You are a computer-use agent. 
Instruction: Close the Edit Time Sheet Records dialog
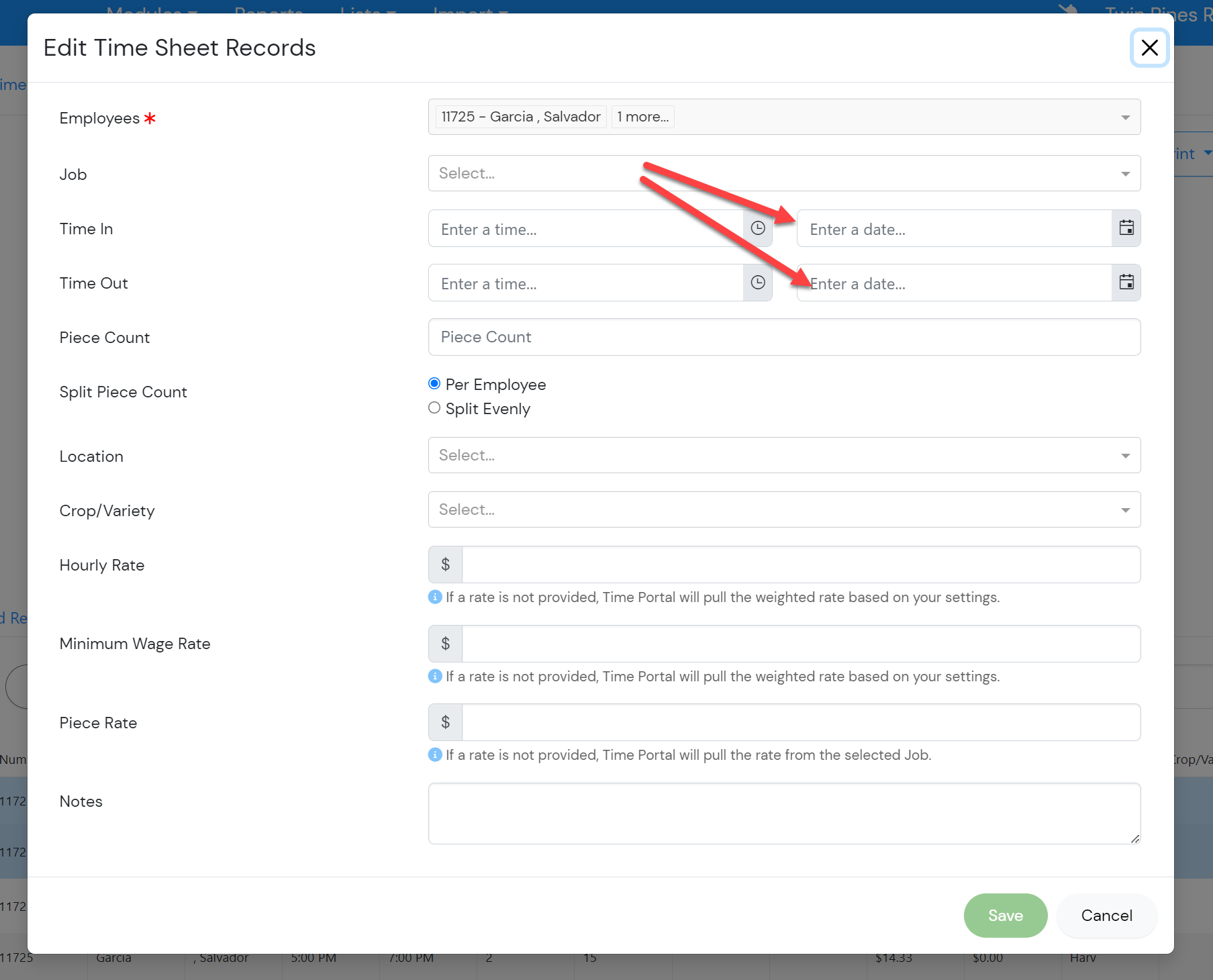click(x=1149, y=48)
